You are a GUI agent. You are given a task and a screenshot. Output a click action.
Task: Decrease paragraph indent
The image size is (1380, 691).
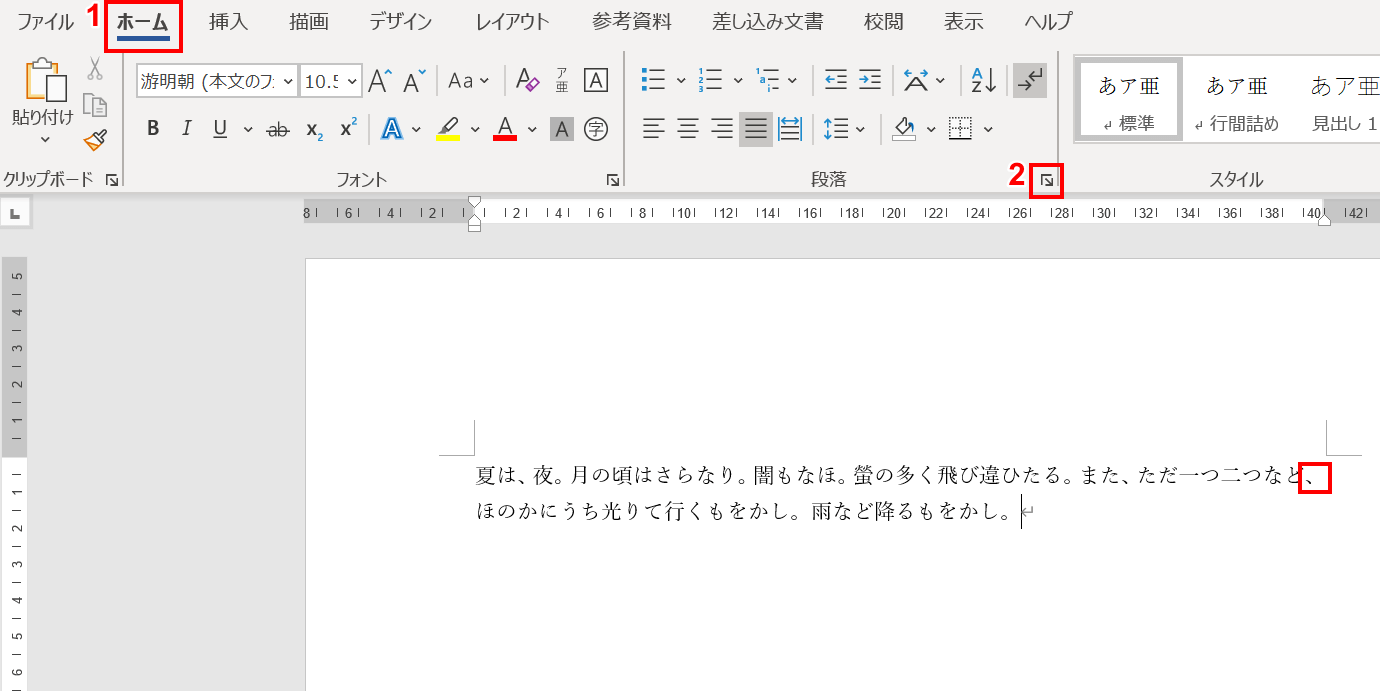tap(836, 80)
